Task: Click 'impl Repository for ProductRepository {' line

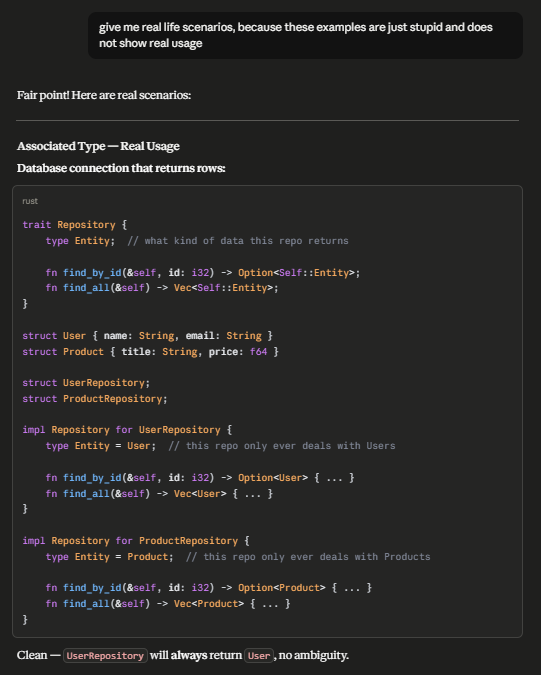Action: 136,541
